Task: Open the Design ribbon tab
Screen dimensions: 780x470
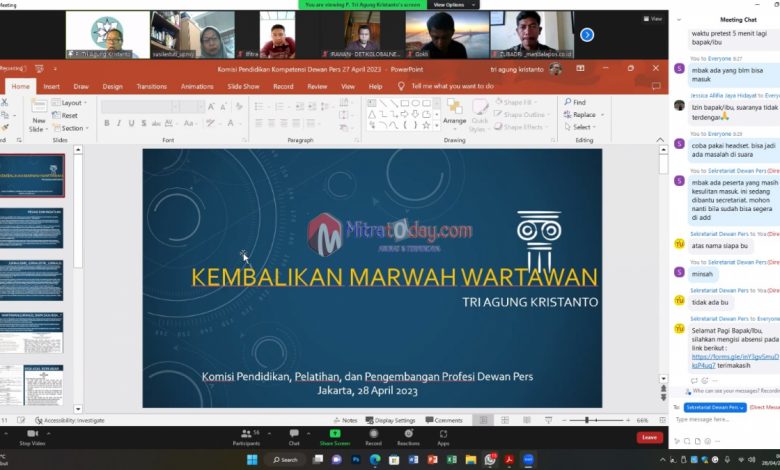Action: pos(112,87)
